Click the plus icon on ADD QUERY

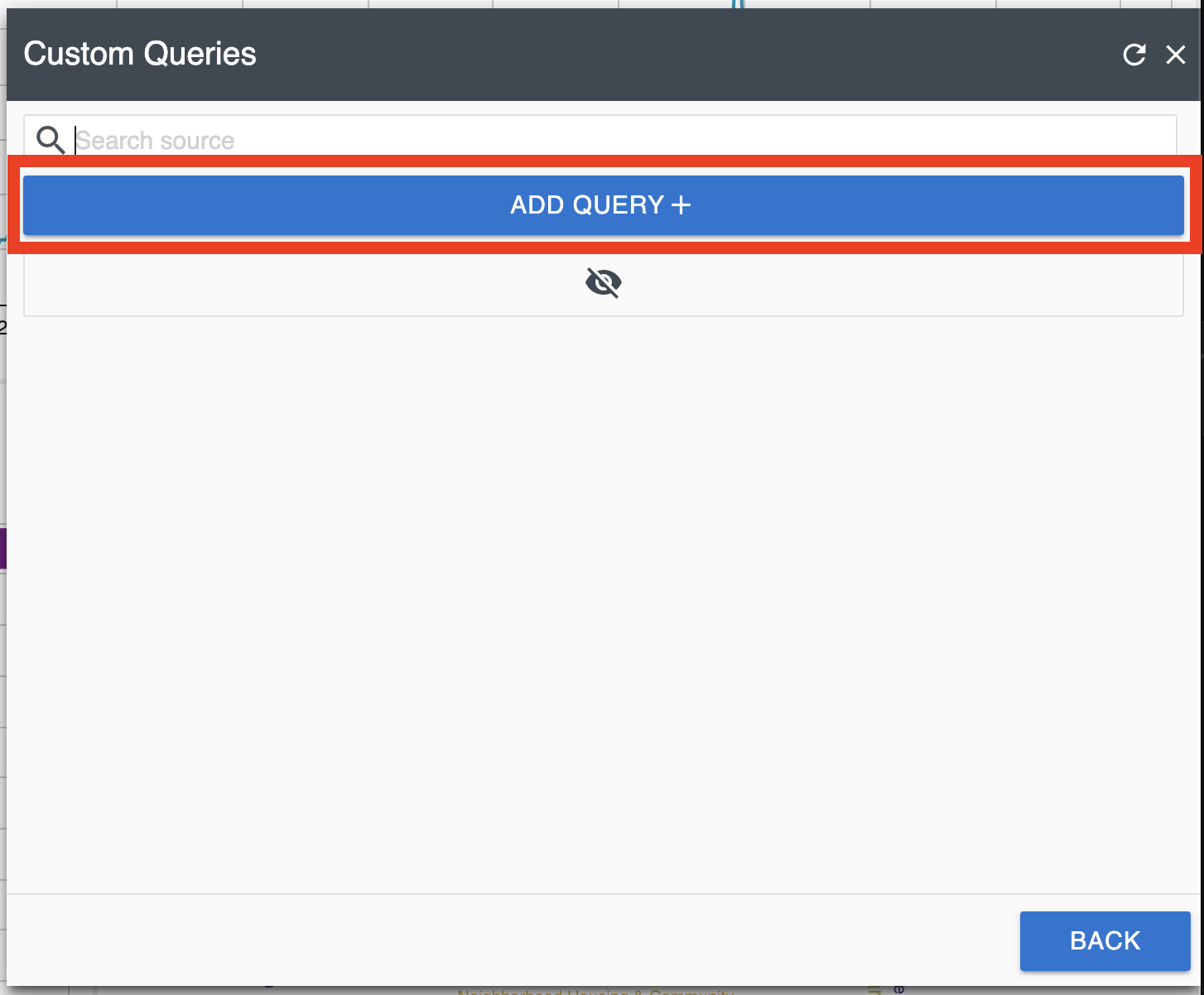(x=681, y=204)
